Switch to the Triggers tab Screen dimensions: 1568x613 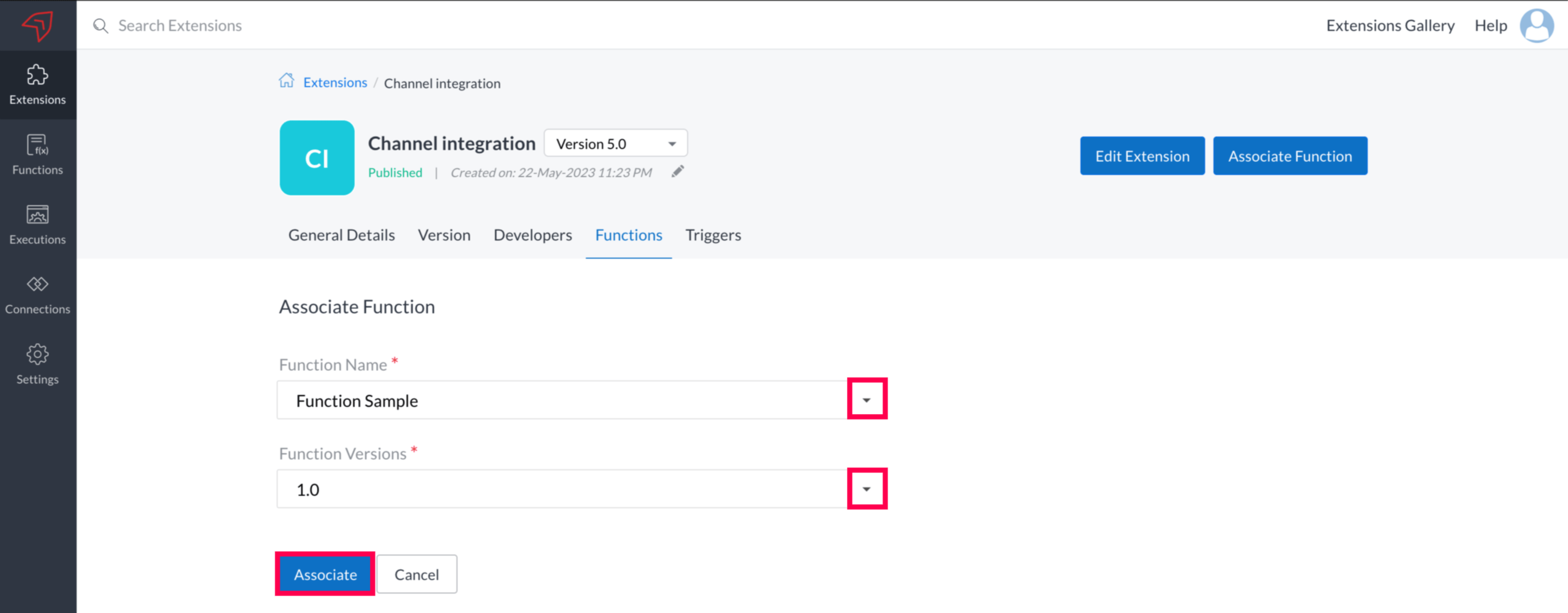713,235
